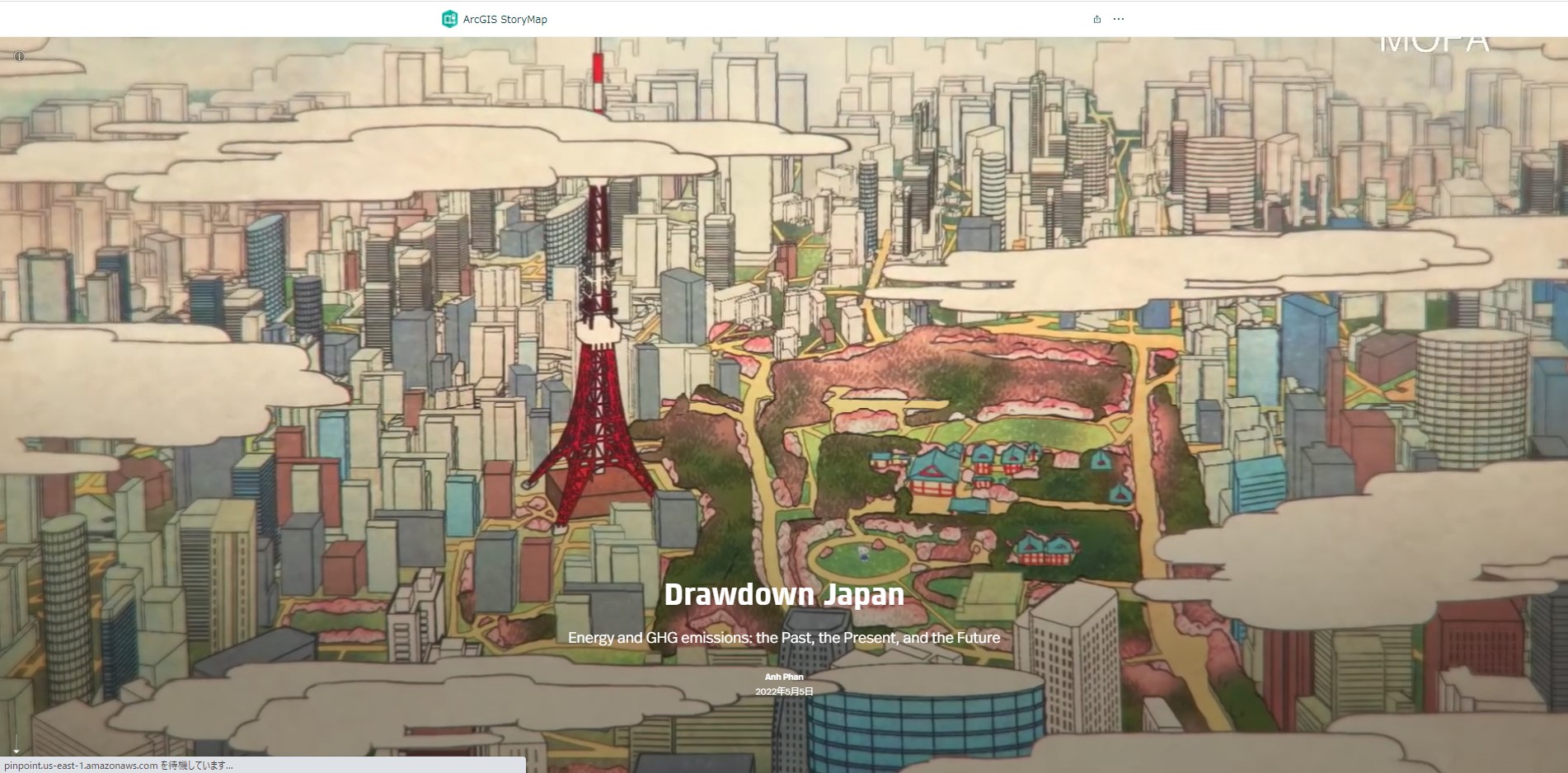
Task: Click the MOFA watermark text
Action: (1434, 43)
